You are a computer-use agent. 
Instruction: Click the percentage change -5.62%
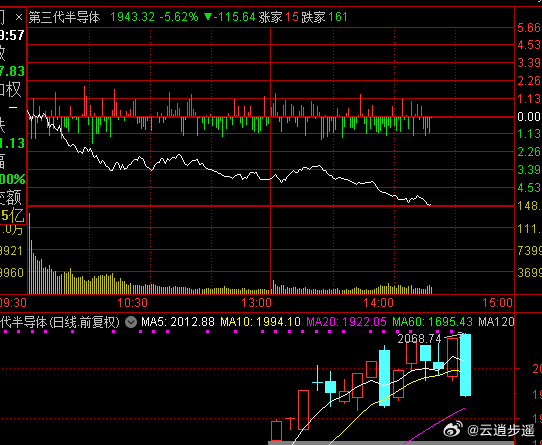(179, 17)
